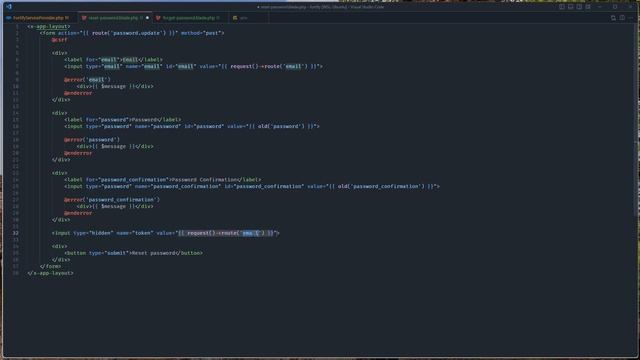Click old('password_confirmation') value expression
640x360 pixels.
coord(381,186)
